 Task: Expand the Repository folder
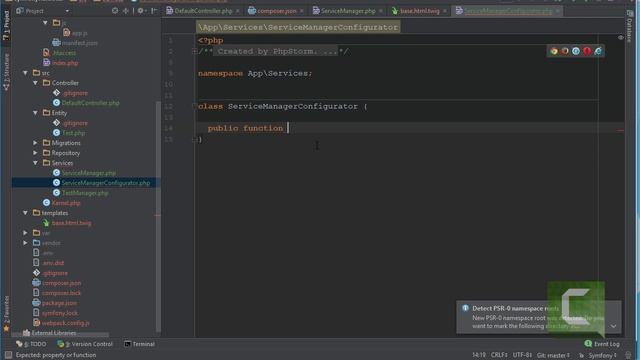(x=36, y=153)
